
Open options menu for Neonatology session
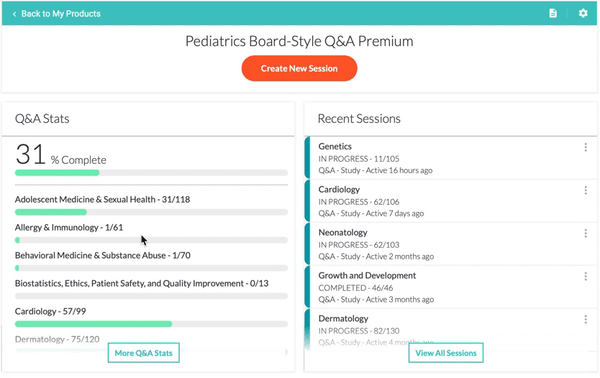tap(585, 233)
